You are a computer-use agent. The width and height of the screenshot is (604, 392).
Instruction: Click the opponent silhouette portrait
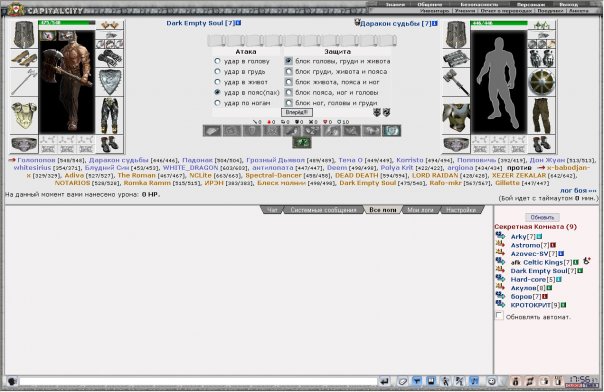coord(499,82)
